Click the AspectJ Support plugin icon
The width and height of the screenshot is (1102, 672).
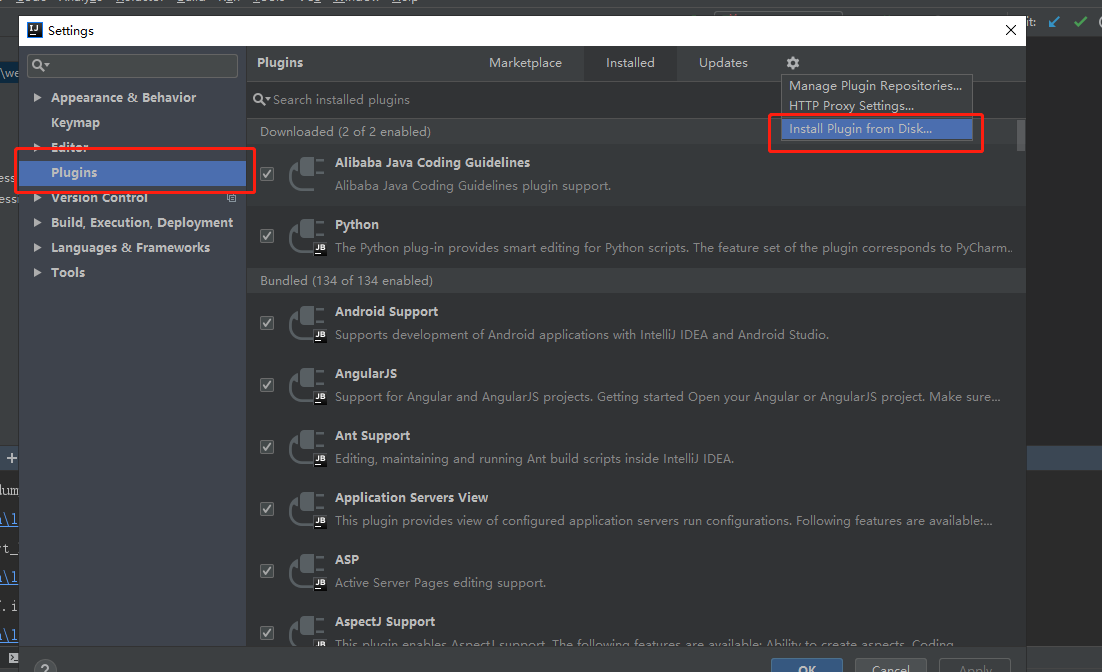(x=307, y=631)
